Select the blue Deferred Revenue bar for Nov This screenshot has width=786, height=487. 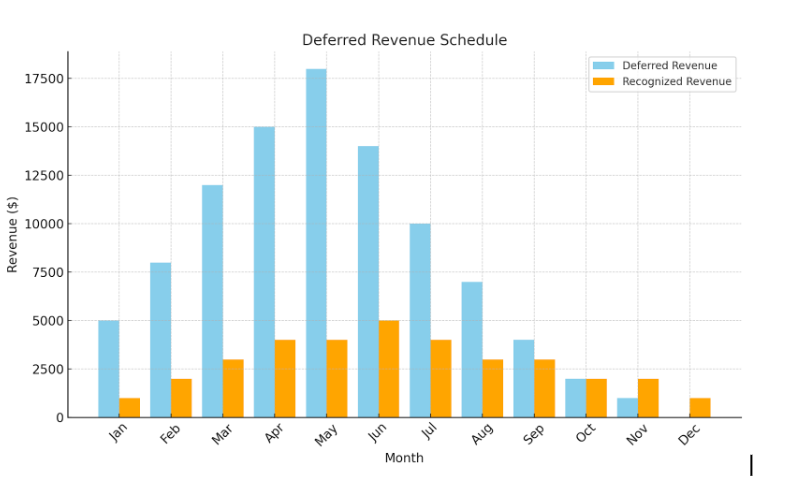[628, 407]
